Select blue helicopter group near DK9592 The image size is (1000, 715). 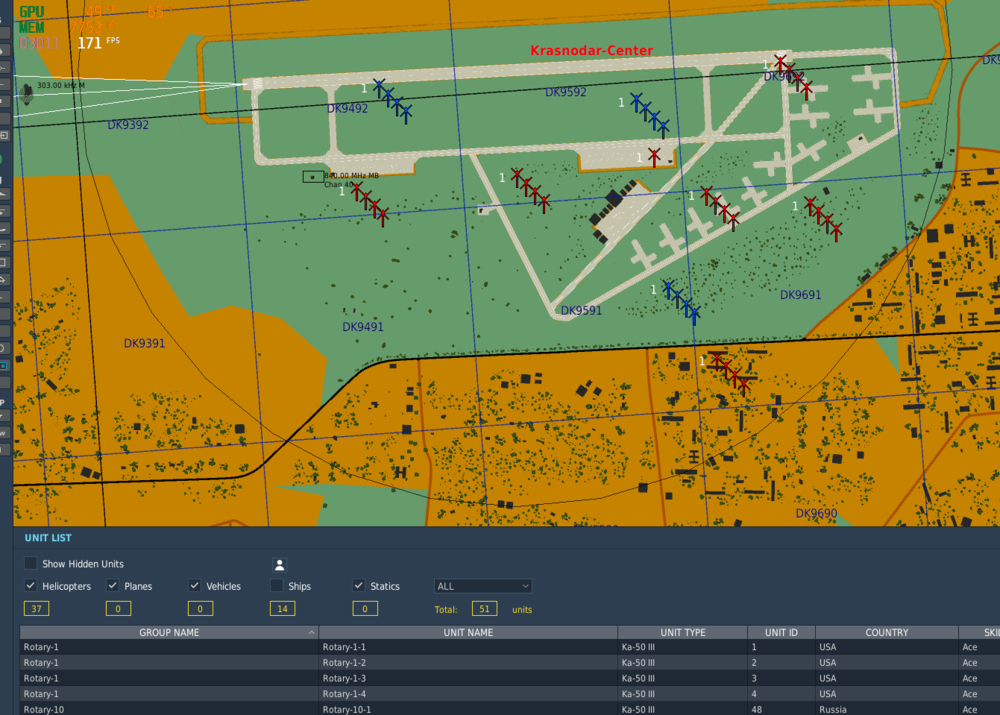tap(650, 115)
